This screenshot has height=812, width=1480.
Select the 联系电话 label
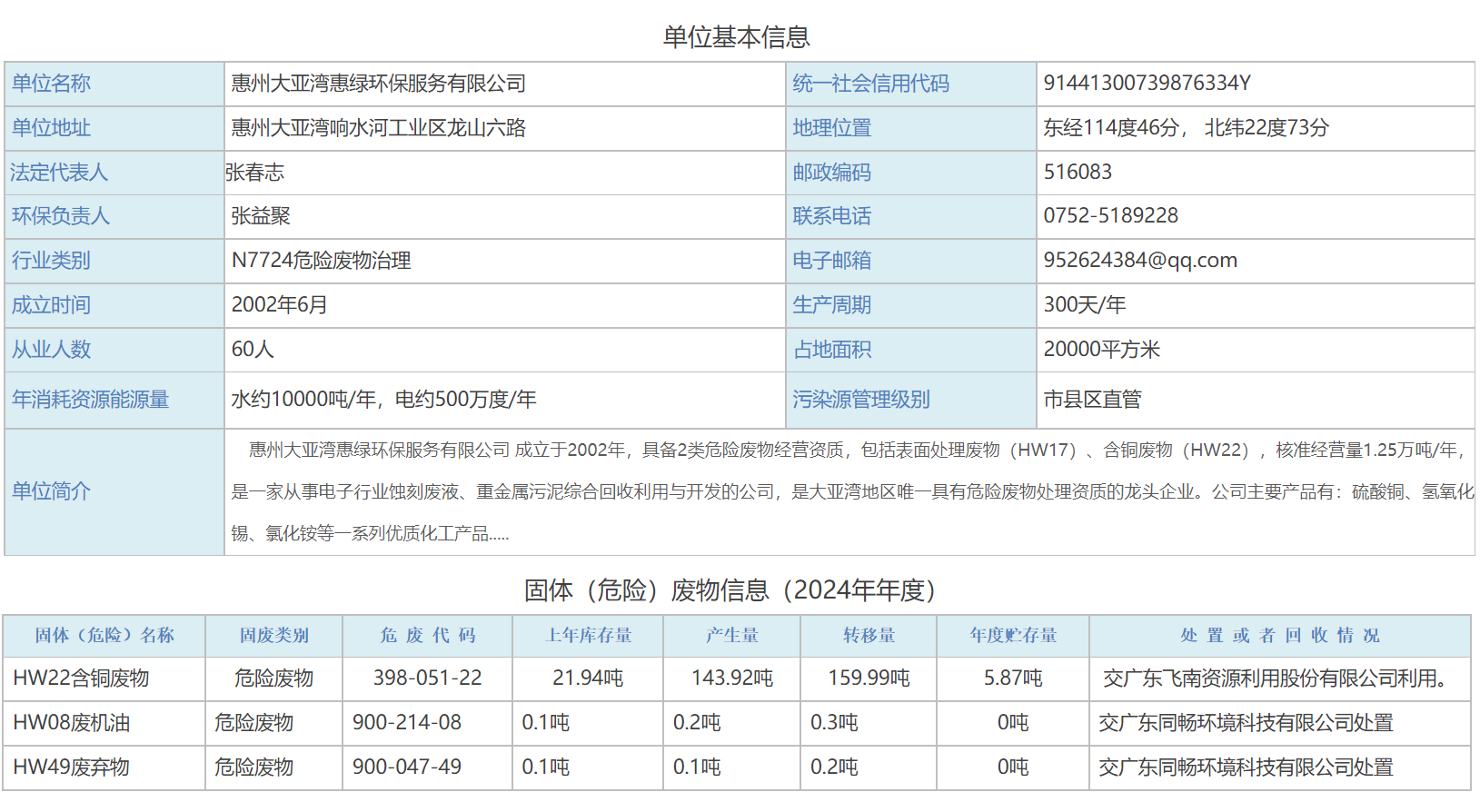point(831,216)
